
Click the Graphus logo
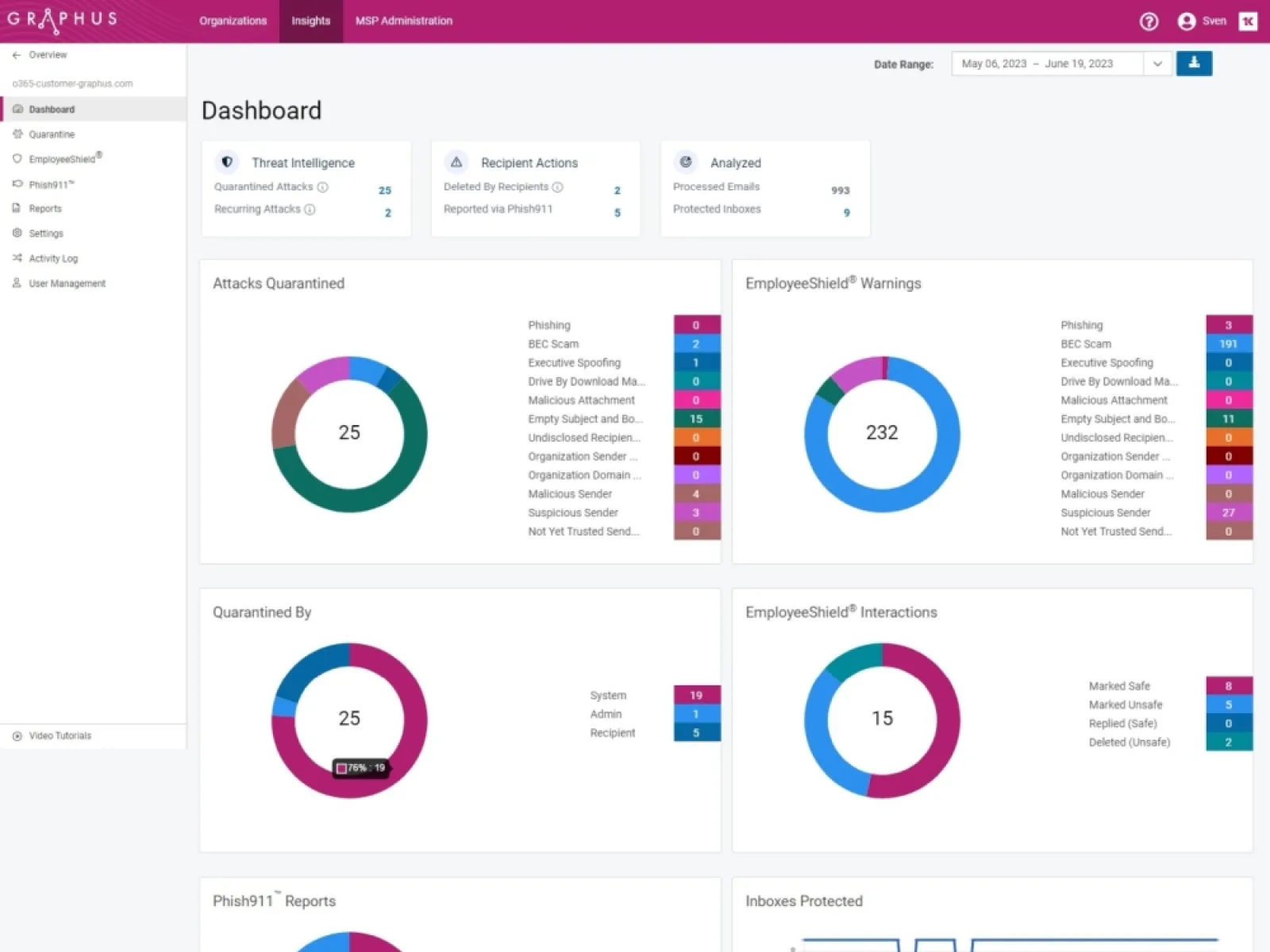[x=62, y=20]
